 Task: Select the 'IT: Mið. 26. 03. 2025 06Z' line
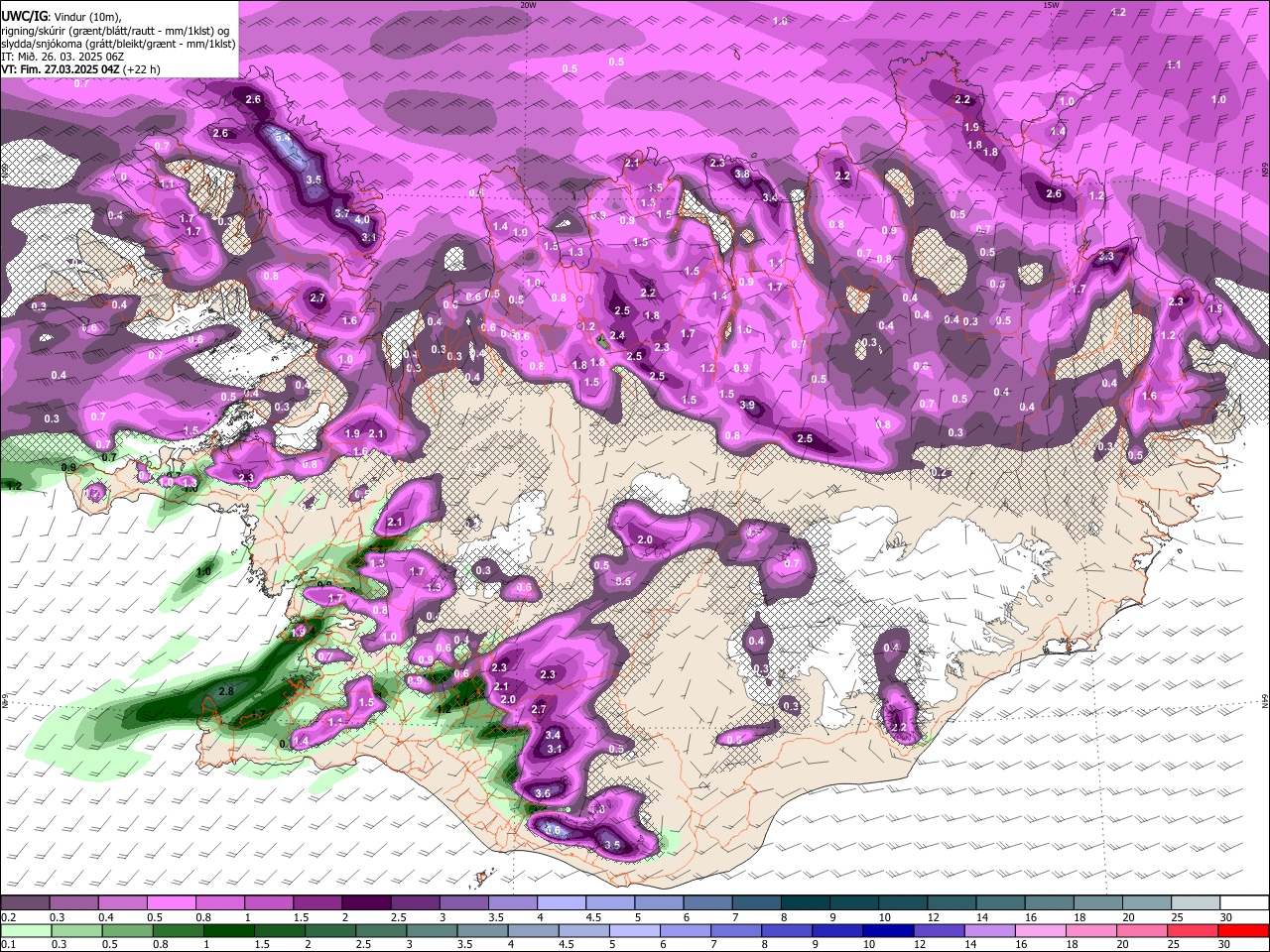pos(62,57)
